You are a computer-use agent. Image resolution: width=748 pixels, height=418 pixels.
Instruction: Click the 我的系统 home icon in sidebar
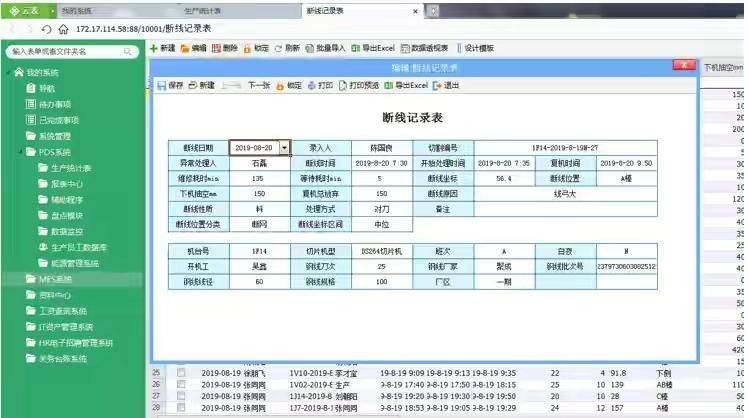[19, 72]
